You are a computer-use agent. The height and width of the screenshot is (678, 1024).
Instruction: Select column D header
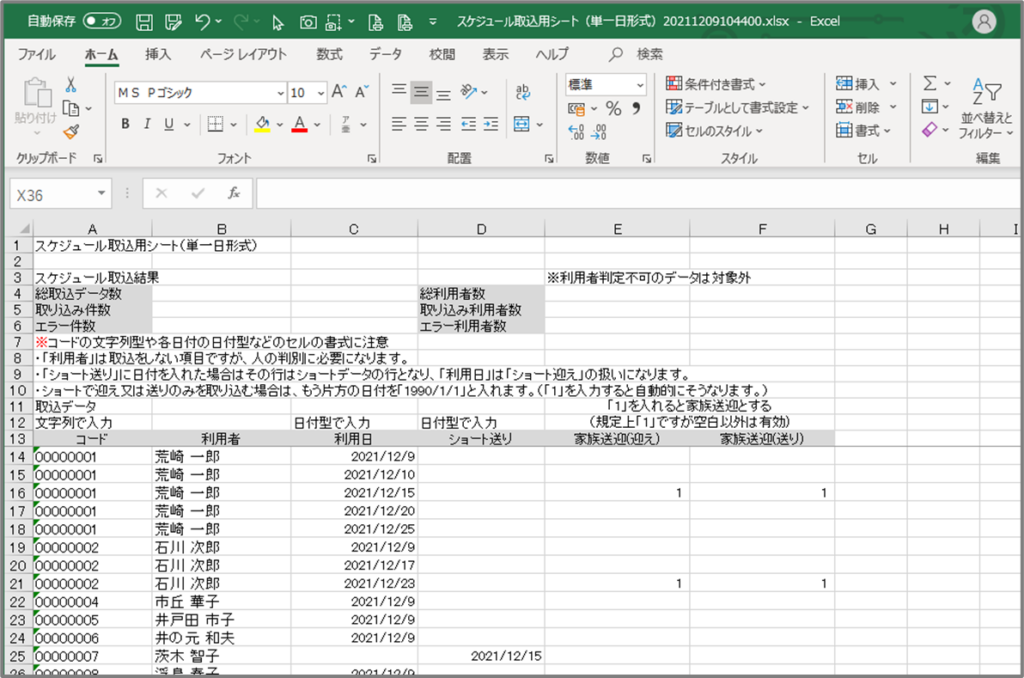pyautogui.click(x=481, y=229)
